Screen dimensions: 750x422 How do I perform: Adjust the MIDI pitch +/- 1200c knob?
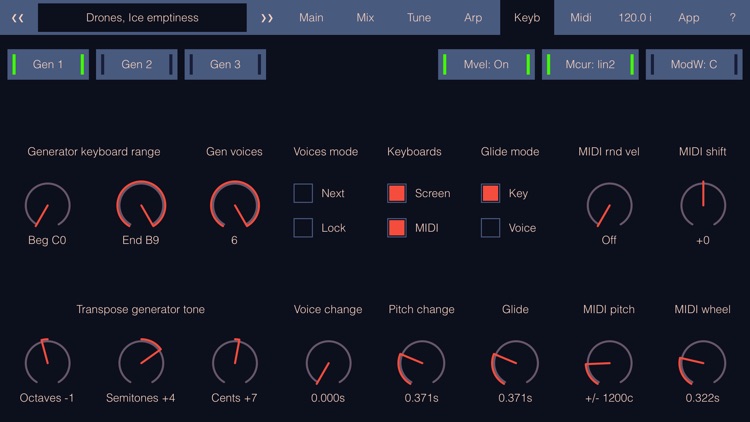[609, 363]
